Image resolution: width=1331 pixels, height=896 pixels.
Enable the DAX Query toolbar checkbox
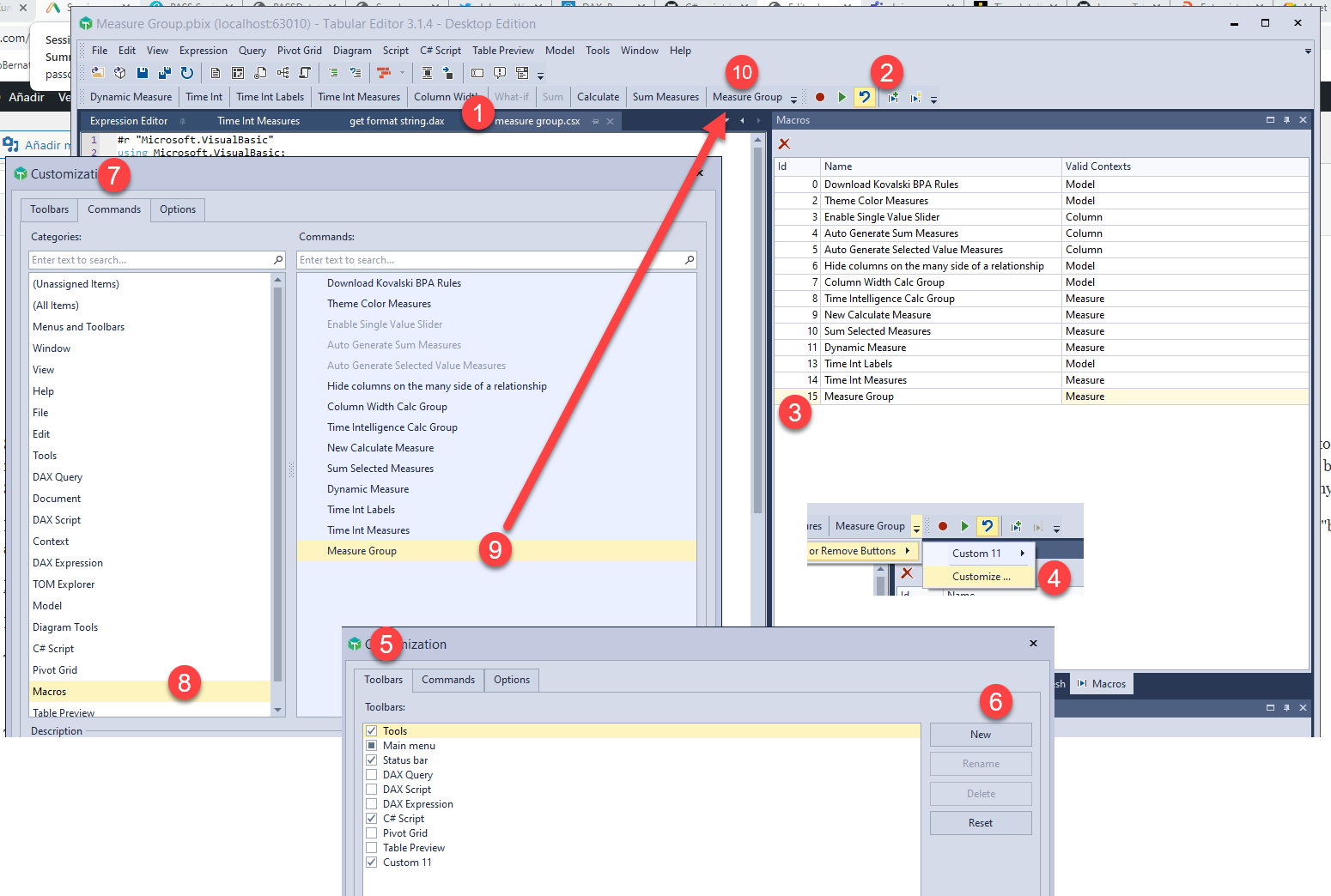372,775
